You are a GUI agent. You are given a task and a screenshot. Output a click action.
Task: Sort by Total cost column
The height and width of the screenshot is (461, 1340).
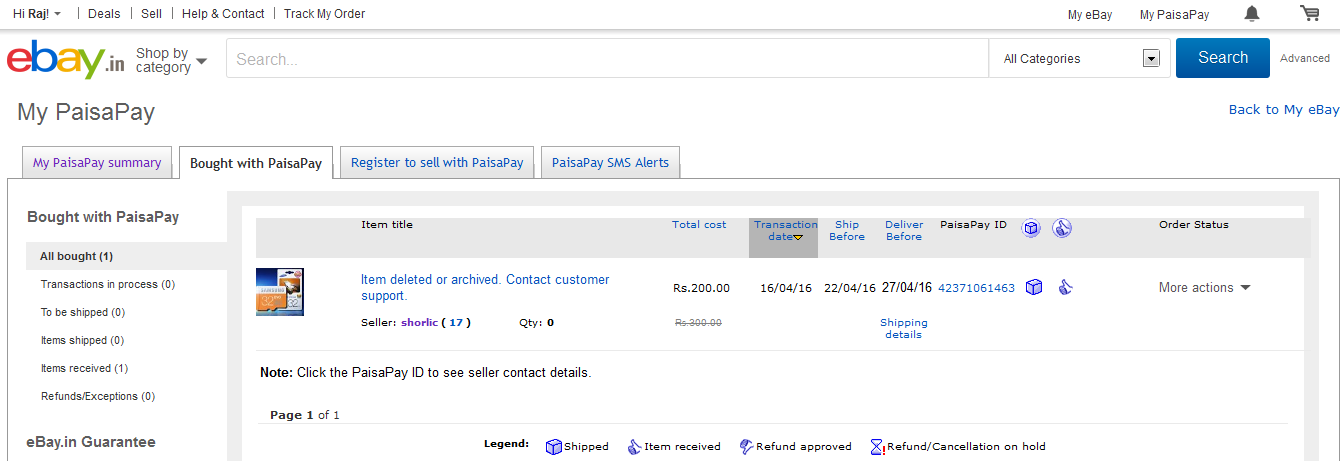699,225
